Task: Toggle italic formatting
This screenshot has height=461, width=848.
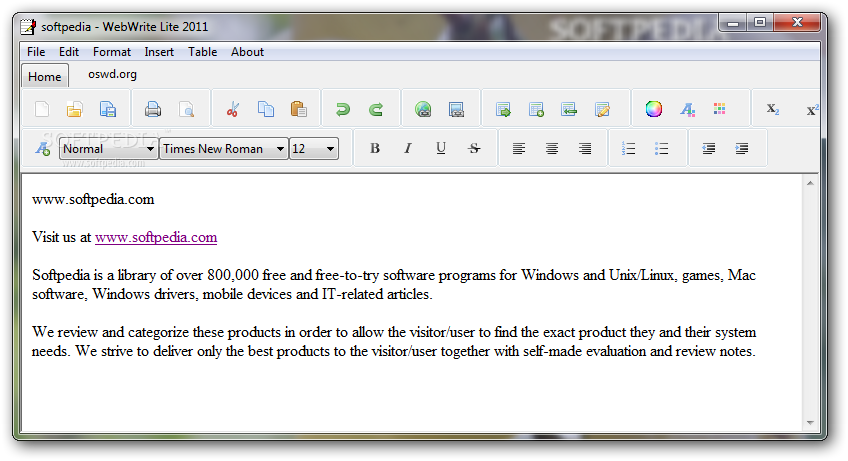Action: pos(408,148)
